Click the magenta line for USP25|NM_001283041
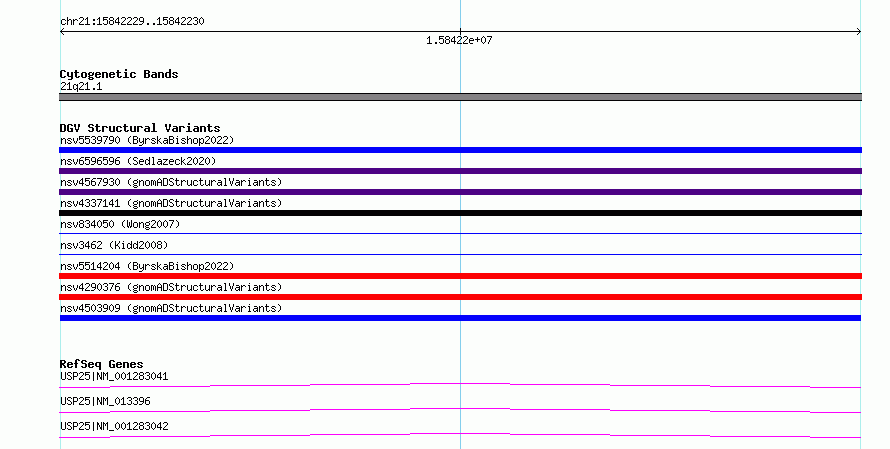 point(460,385)
